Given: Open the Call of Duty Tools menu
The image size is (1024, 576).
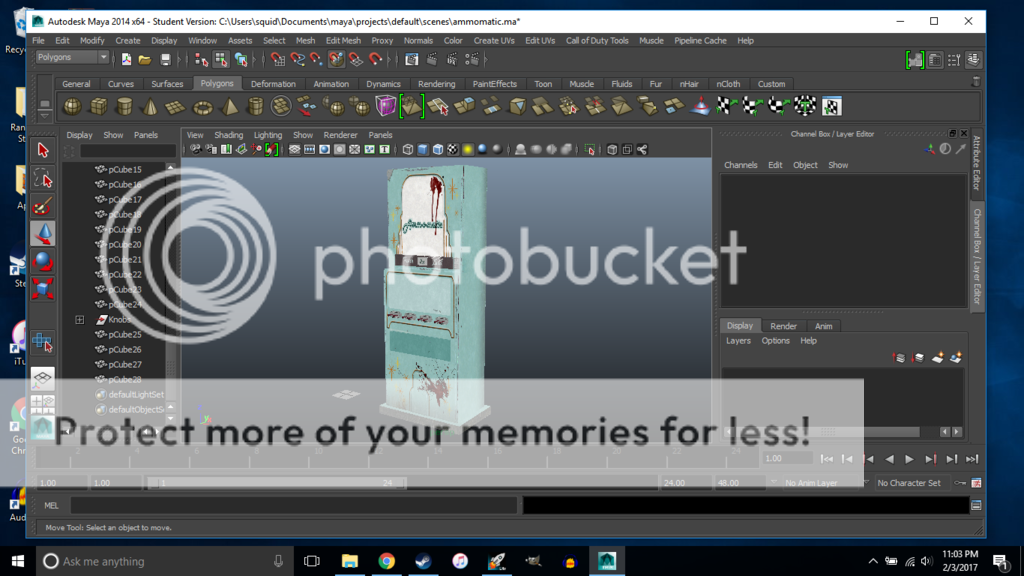Looking at the screenshot, I should (x=597, y=40).
